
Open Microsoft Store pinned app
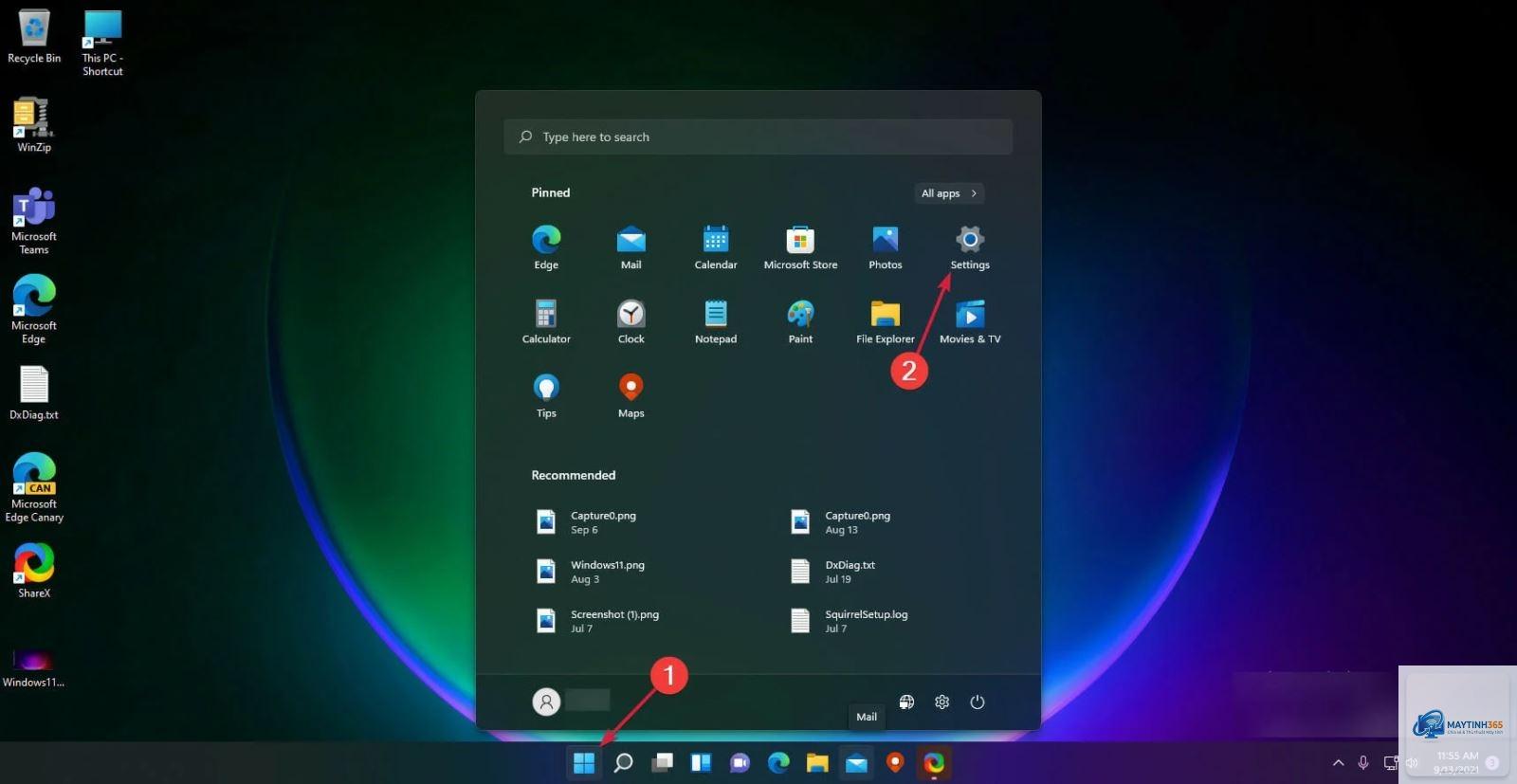point(800,247)
